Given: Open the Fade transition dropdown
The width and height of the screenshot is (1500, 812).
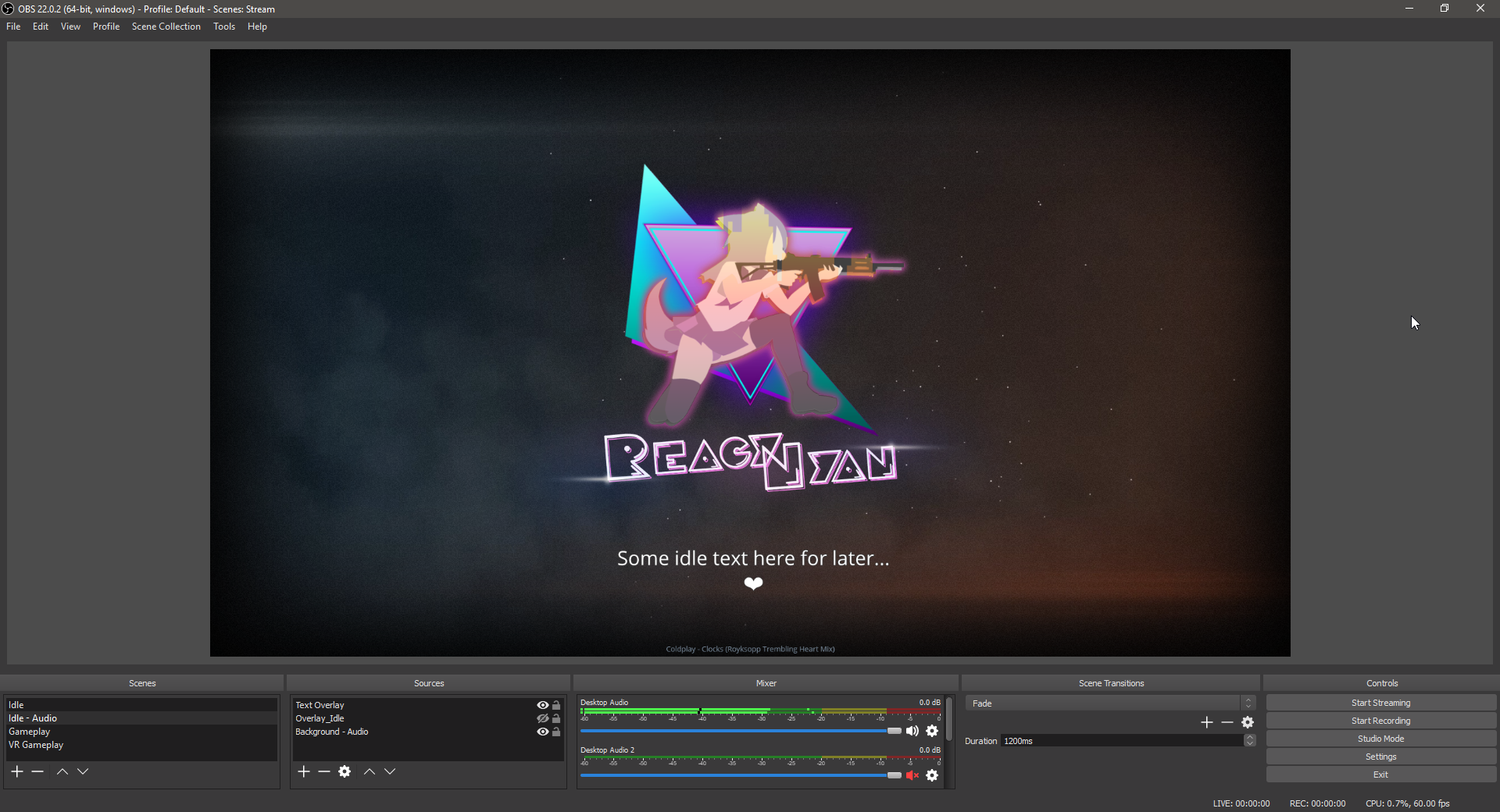Looking at the screenshot, I should tap(1110, 703).
